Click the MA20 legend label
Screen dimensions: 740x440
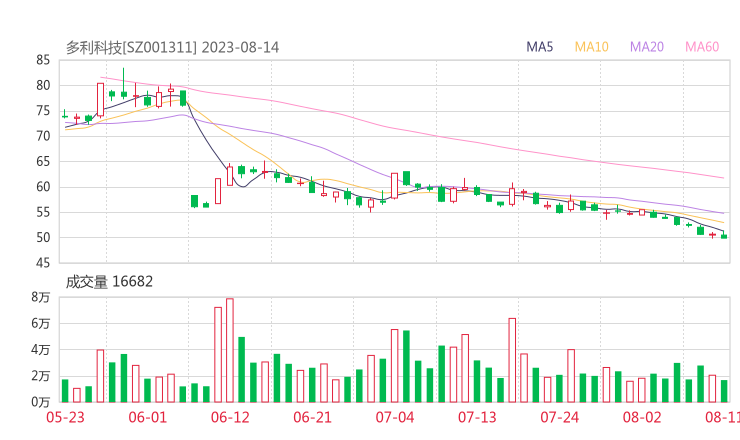(647, 47)
